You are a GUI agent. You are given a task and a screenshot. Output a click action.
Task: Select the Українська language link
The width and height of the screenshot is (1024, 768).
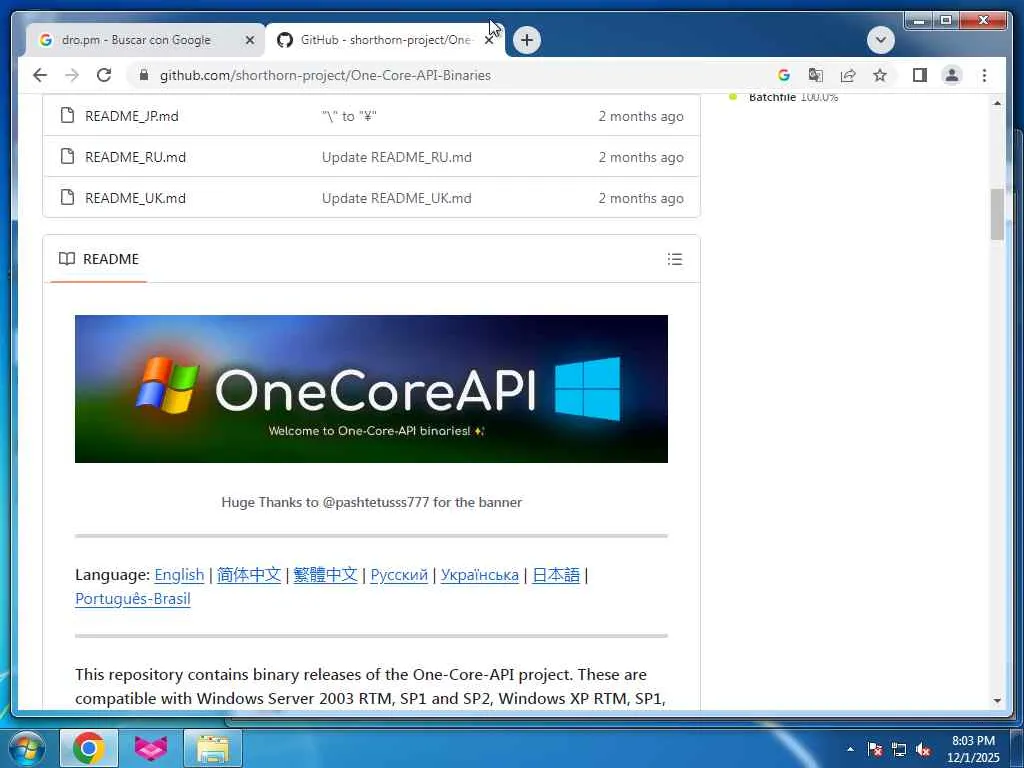click(x=479, y=575)
